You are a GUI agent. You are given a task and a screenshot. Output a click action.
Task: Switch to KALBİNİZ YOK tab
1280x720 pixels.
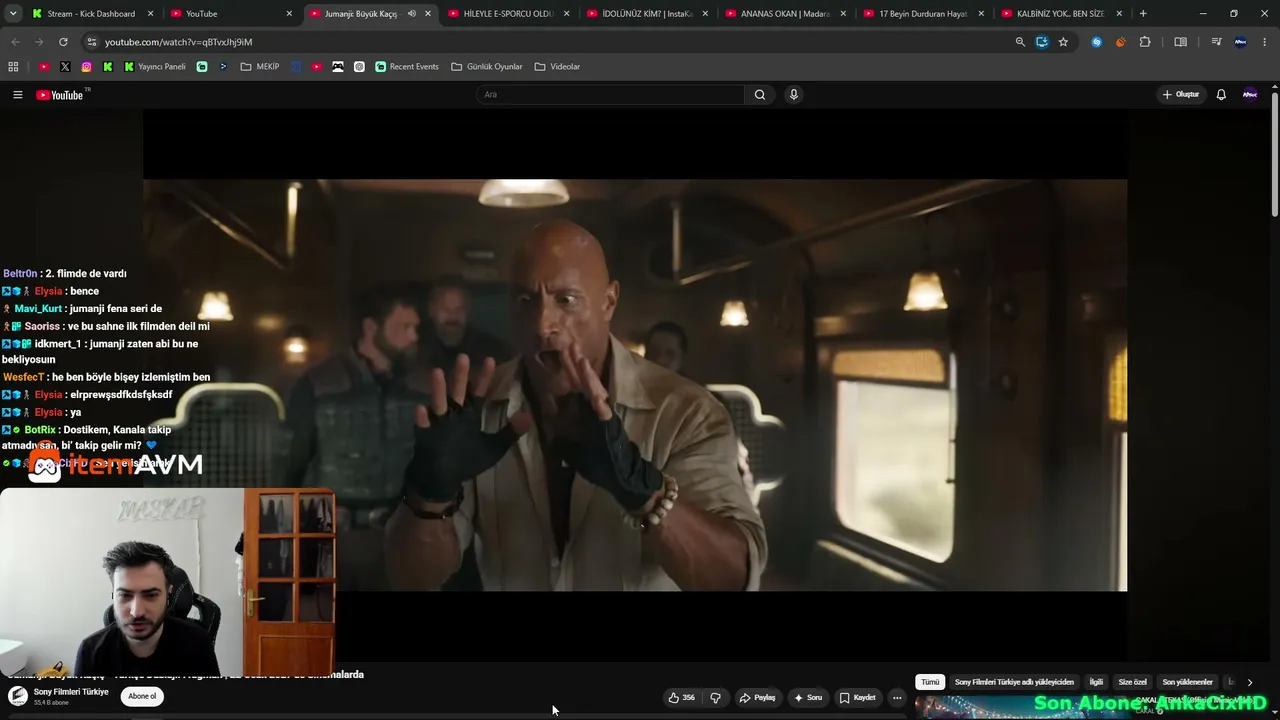click(1060, 14)
